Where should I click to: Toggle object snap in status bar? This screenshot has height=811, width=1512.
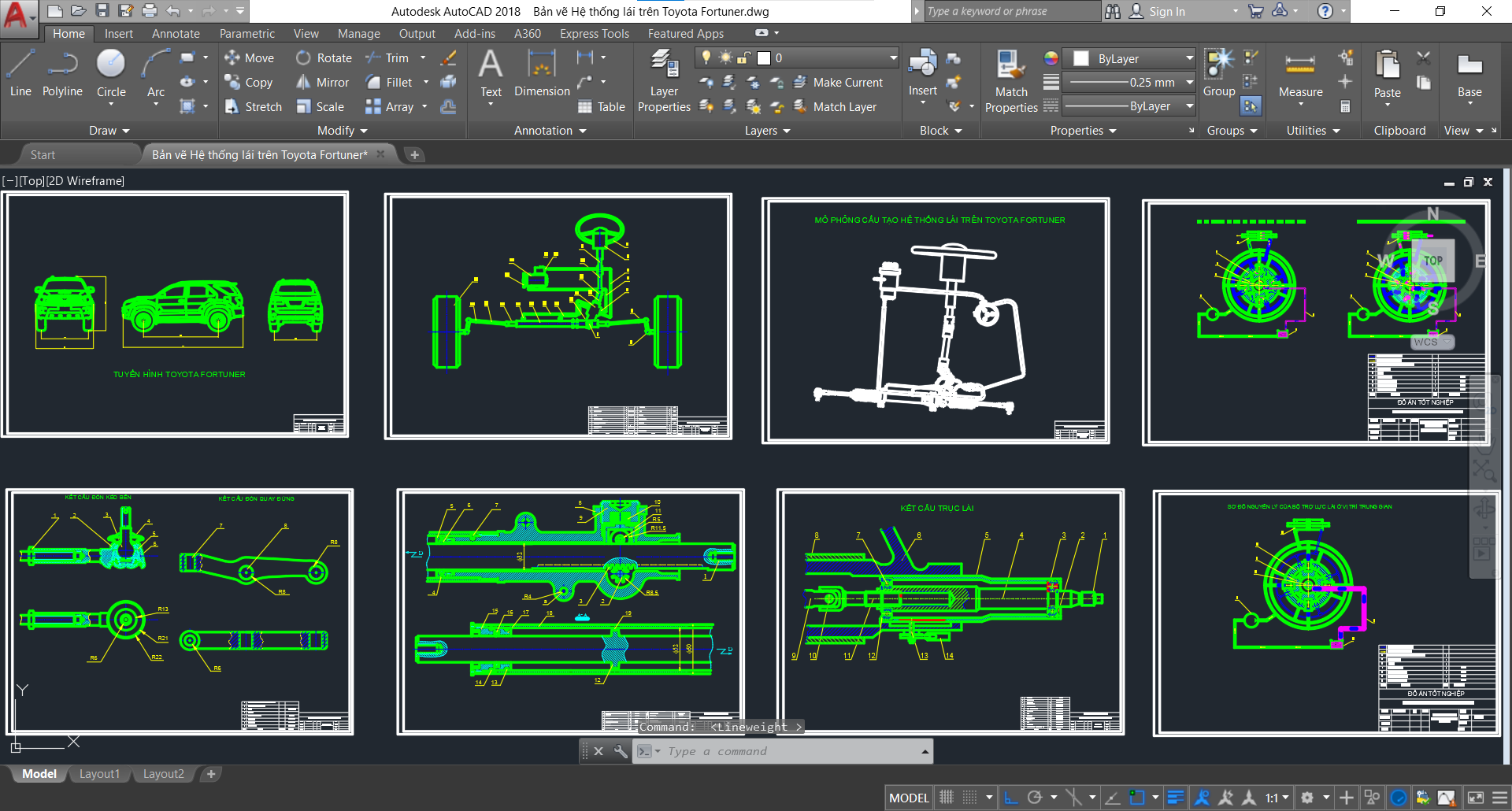pyautogui.click(x=1137, y=798)
